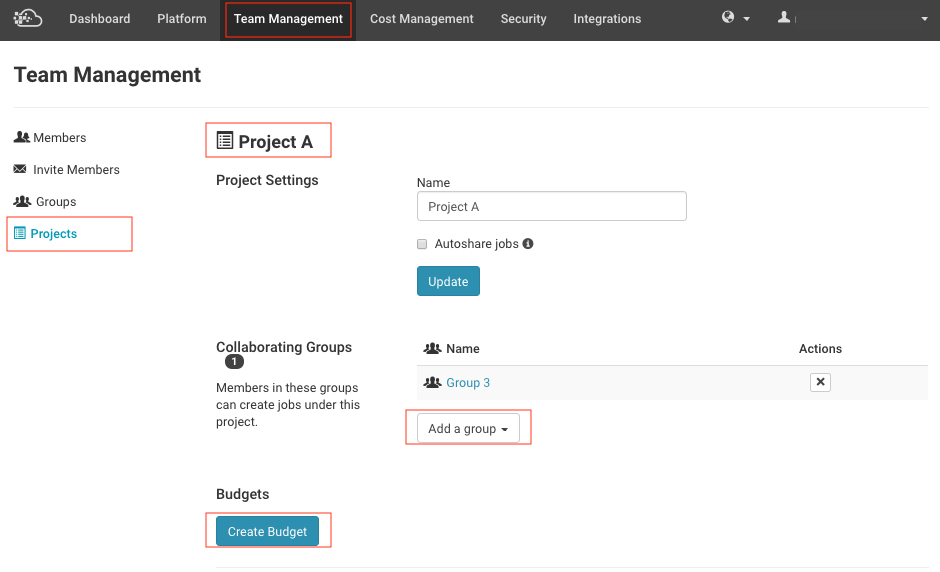Open the Group 3 link
Viewport: 940px width, 572px height.
467,383
